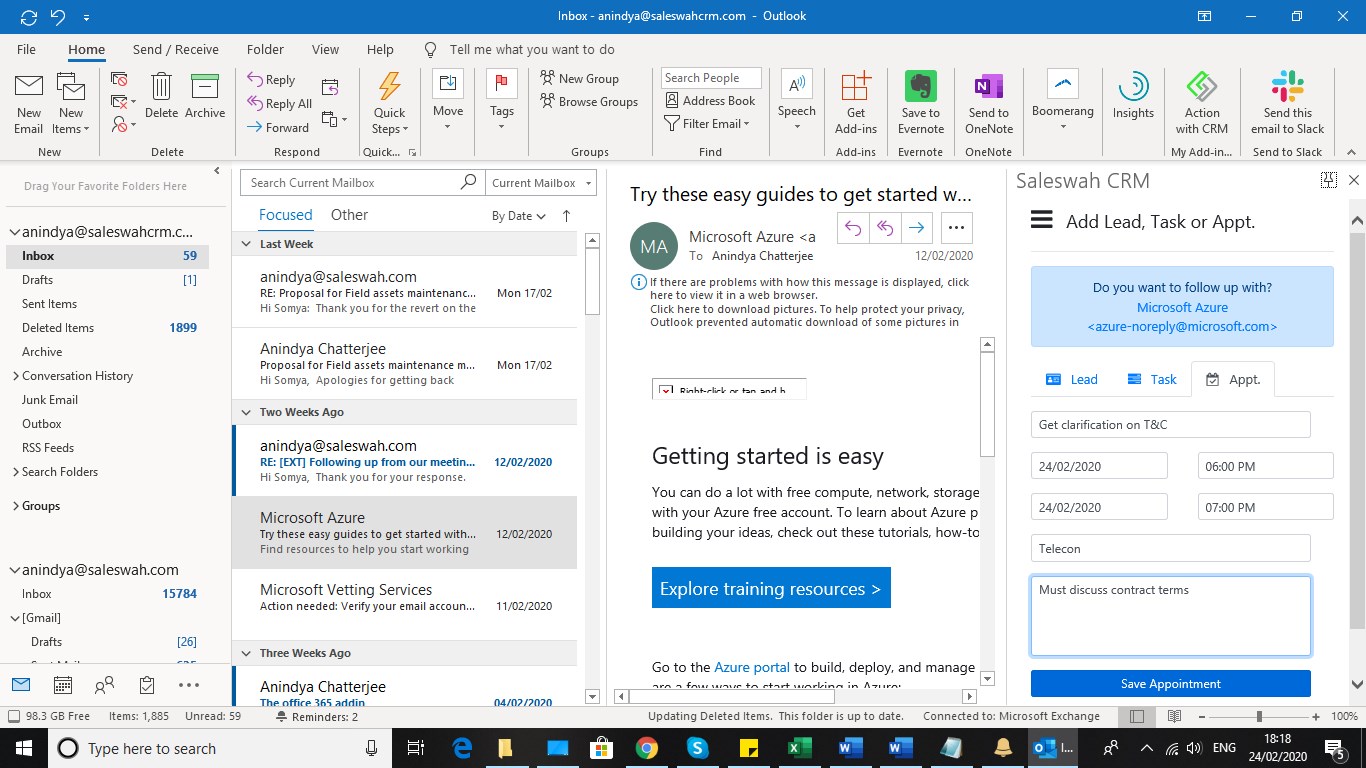Open Excel from the taskbar
Image resolution: width=1366 pixels, height=768 pixels.
(x=799, y=748)
